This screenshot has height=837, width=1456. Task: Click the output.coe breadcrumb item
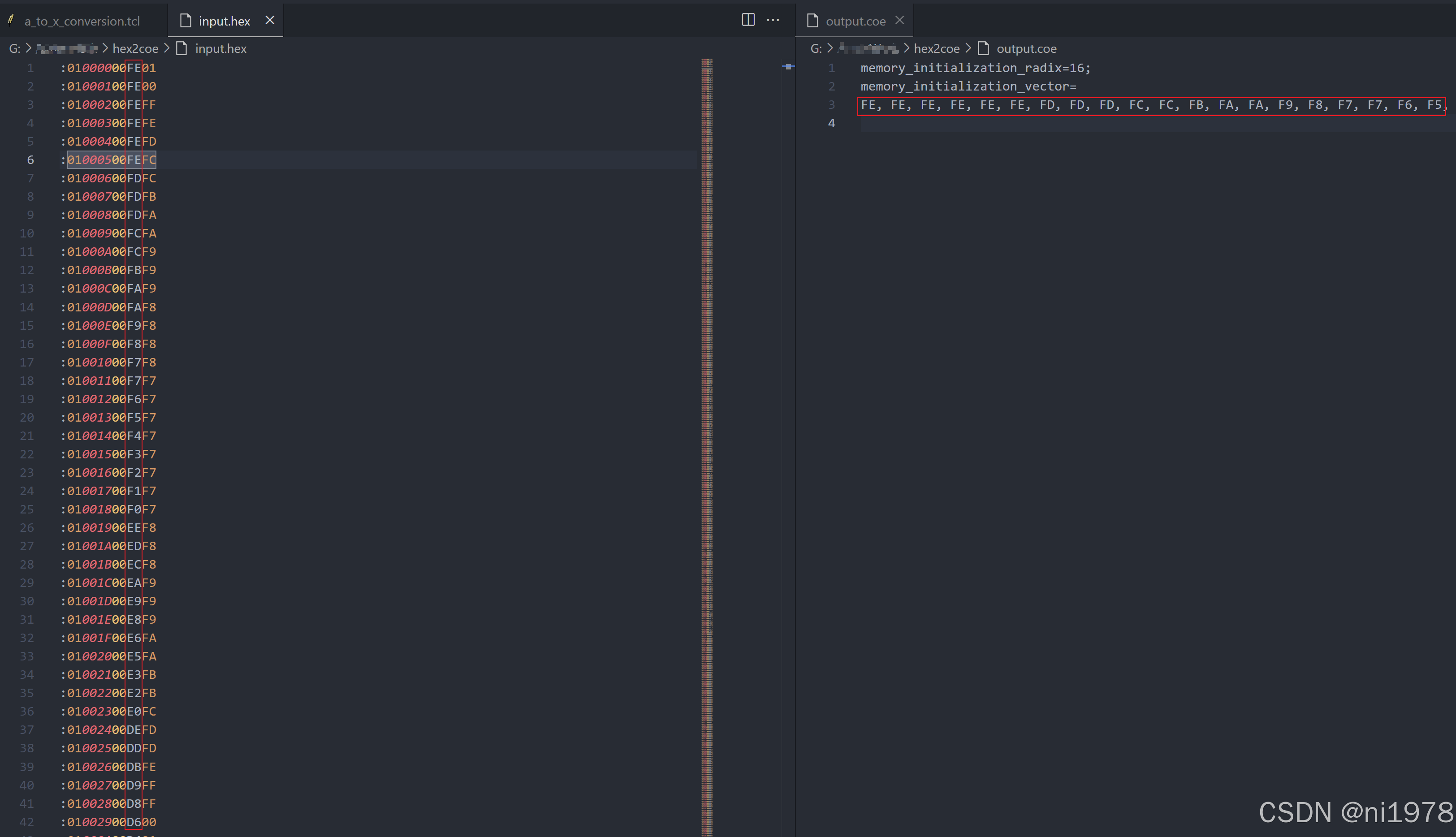coord(1026,49)
